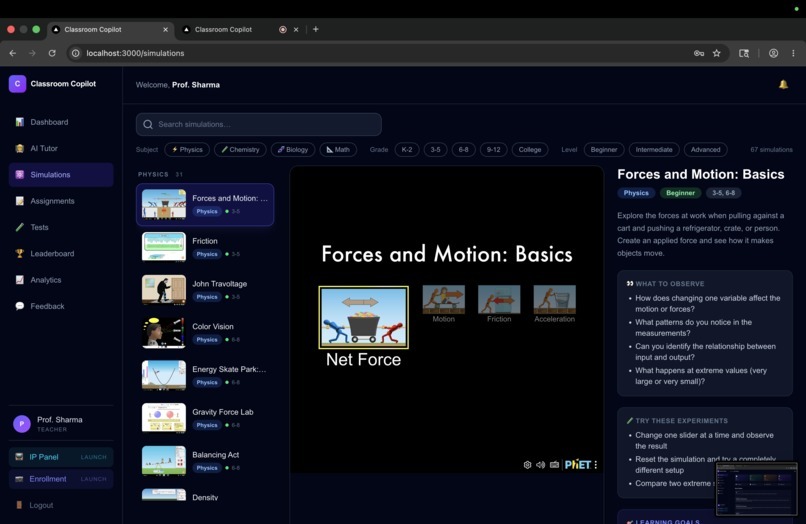The height and width of the screenshot is (524, 806).
Task: Click the Beginner tag in details panel
Action: [x=680, y=193]
